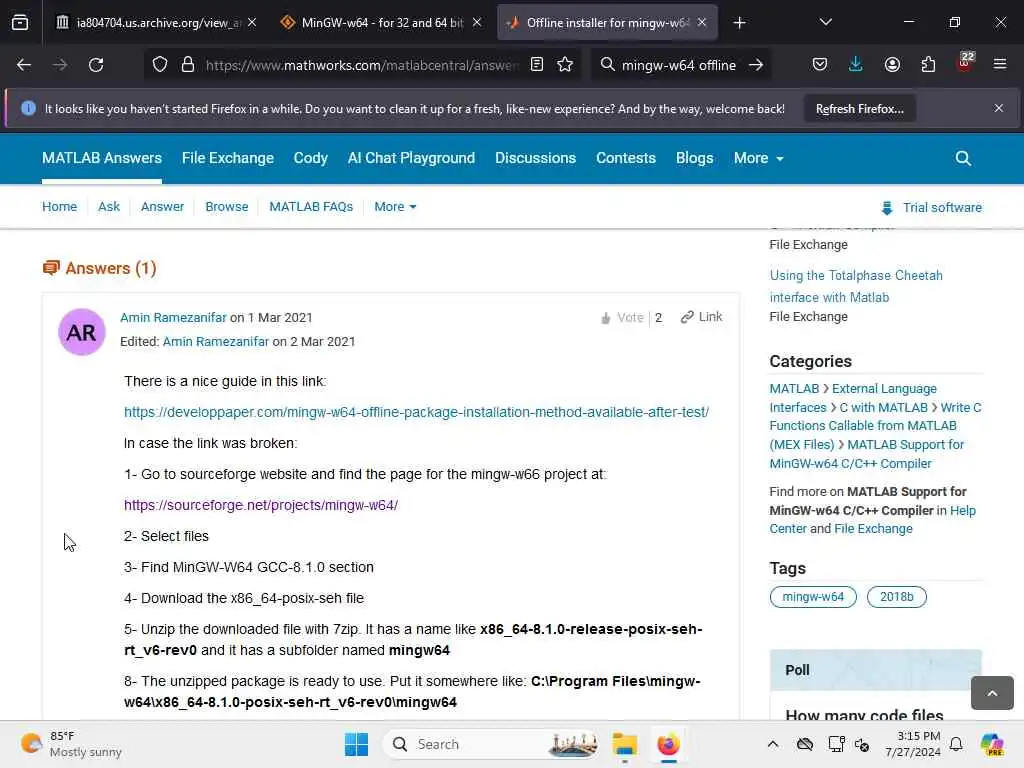Open File Exchange menu item

click(x=227, y=158)
